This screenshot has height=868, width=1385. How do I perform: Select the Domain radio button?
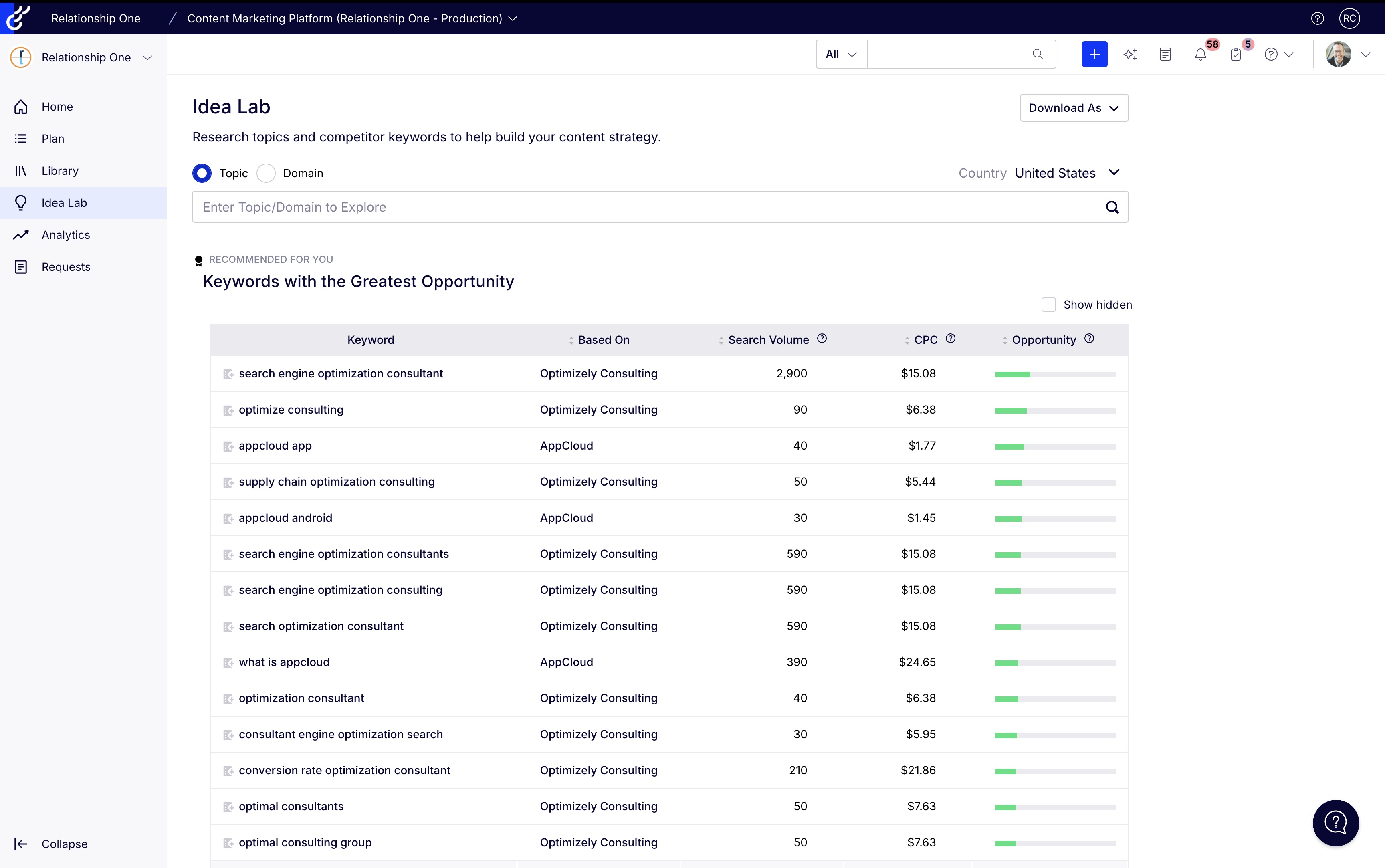(x=267, y=173)
